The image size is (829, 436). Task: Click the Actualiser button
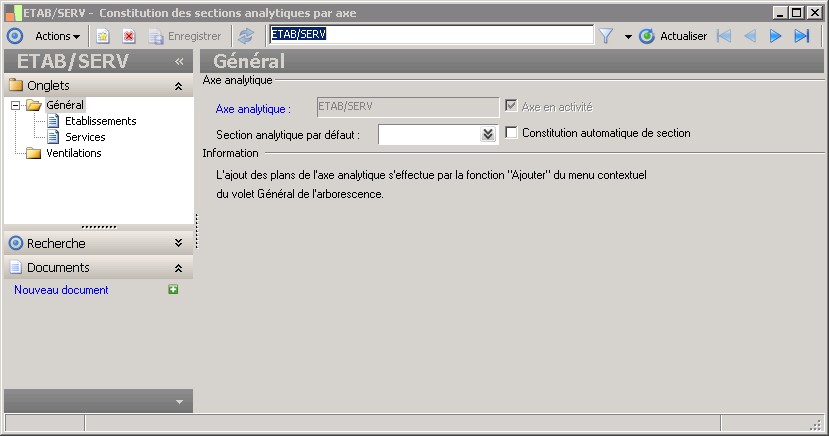(x=673, y=36)
